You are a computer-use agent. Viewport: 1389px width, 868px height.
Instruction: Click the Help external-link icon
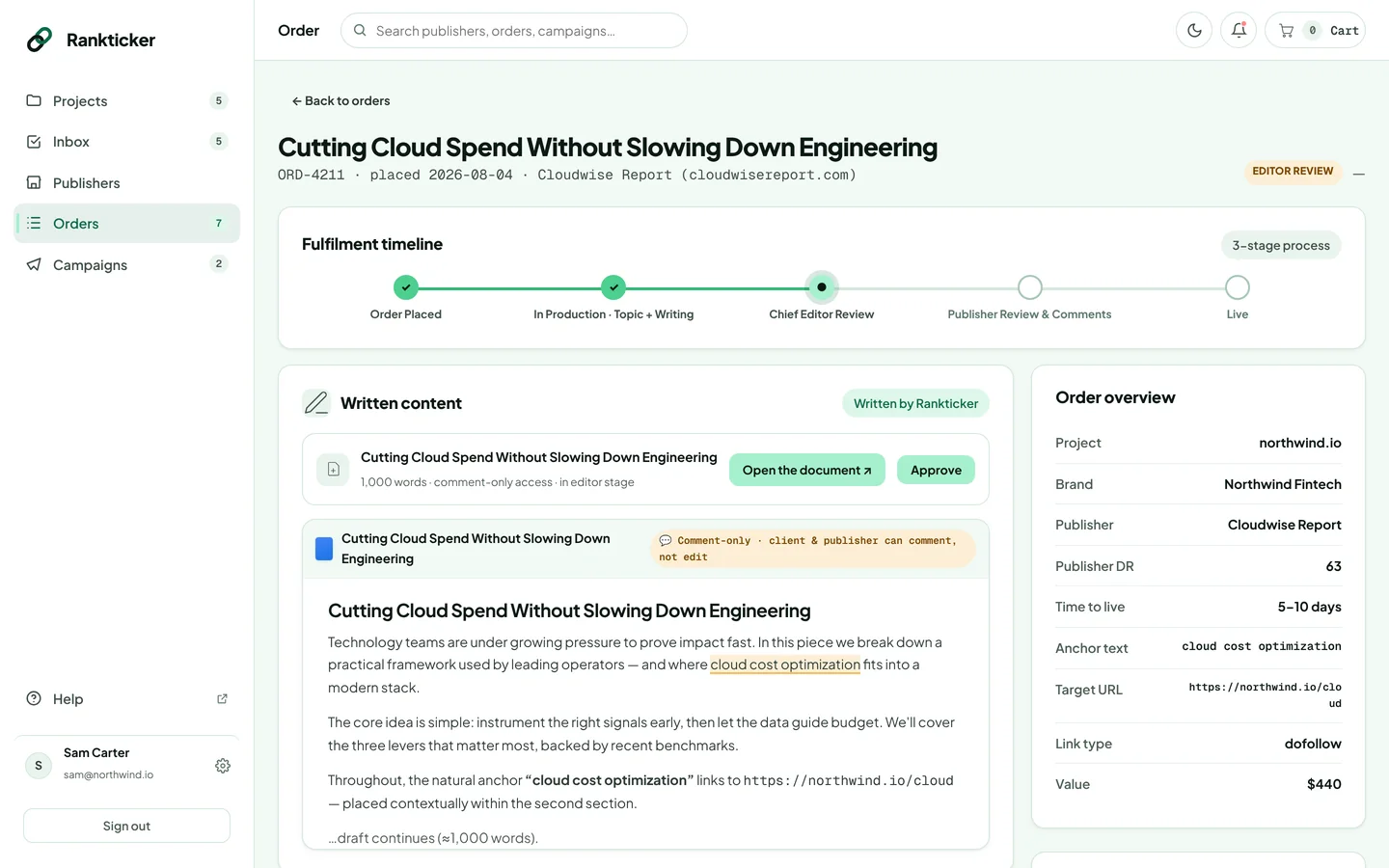point(222,699)
